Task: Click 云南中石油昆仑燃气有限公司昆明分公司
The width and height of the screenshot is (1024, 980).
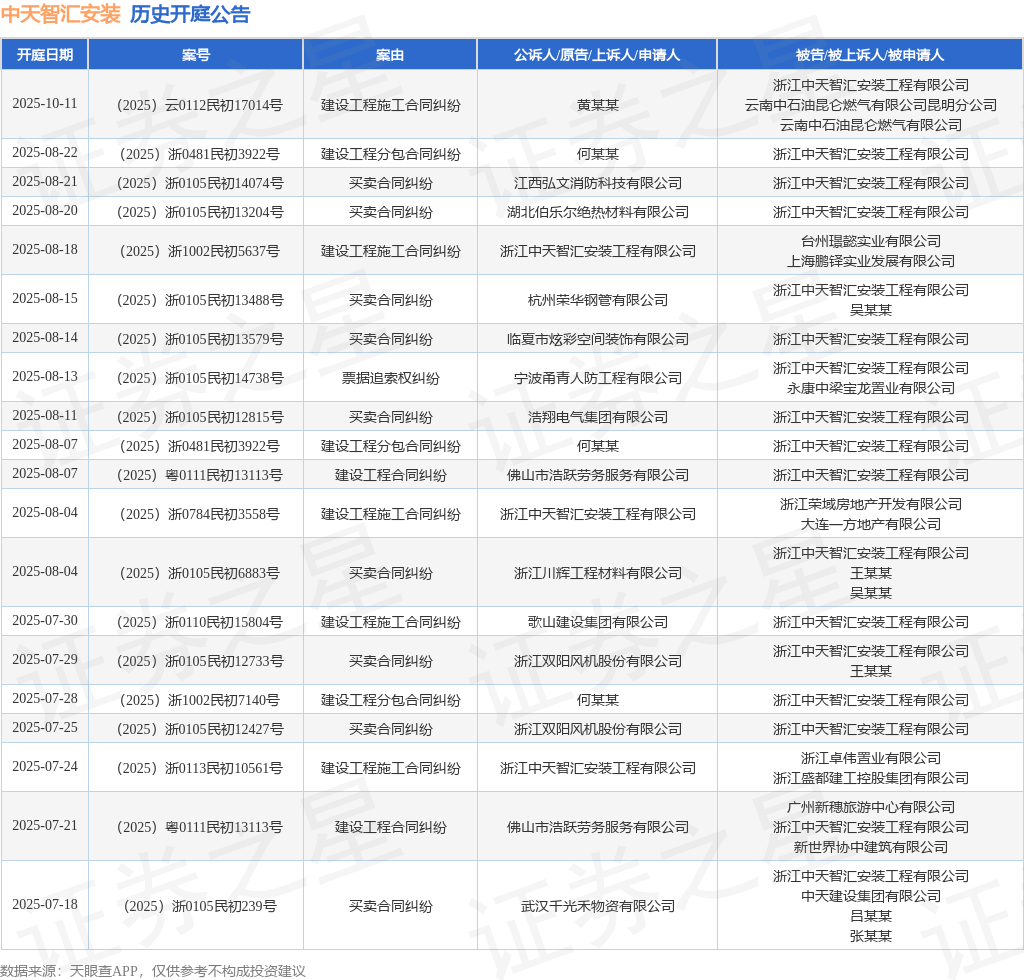Action: [871, 105]
